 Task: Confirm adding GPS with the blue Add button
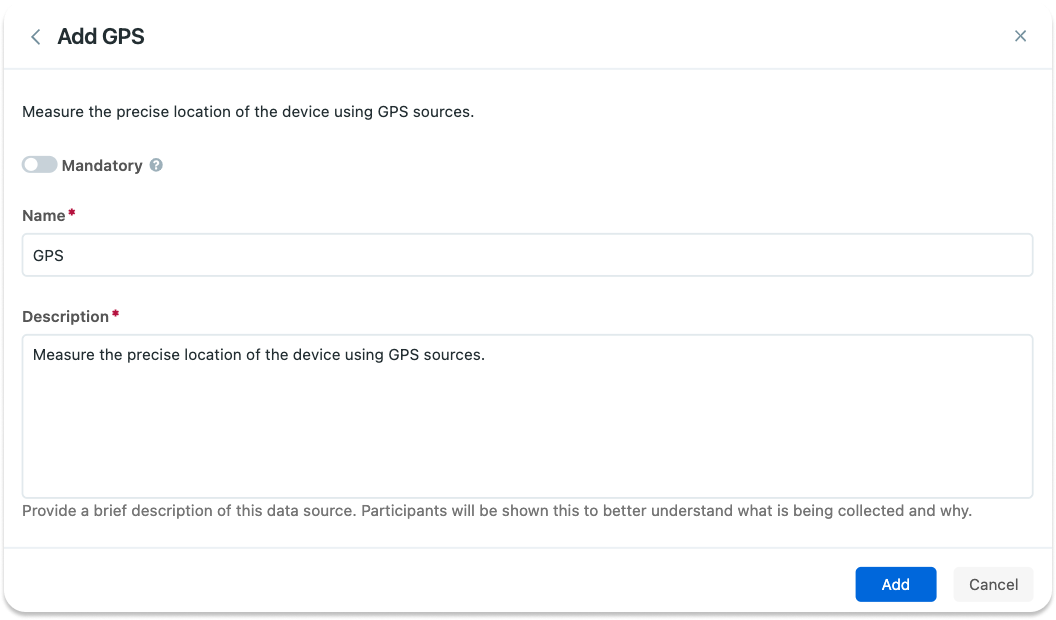895,584
